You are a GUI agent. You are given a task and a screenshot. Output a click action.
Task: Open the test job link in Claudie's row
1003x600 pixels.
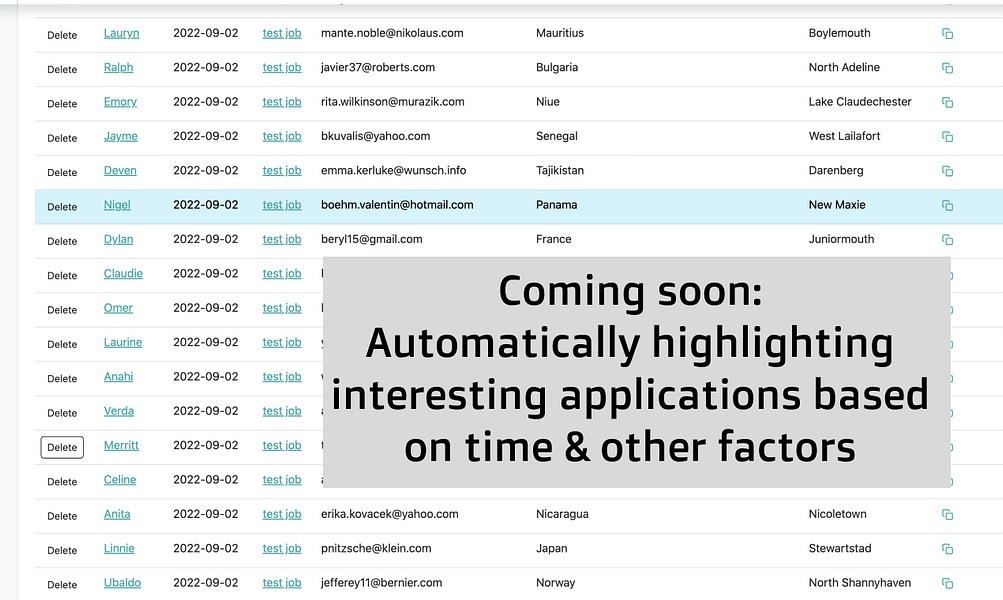click(x=282, y=274)
